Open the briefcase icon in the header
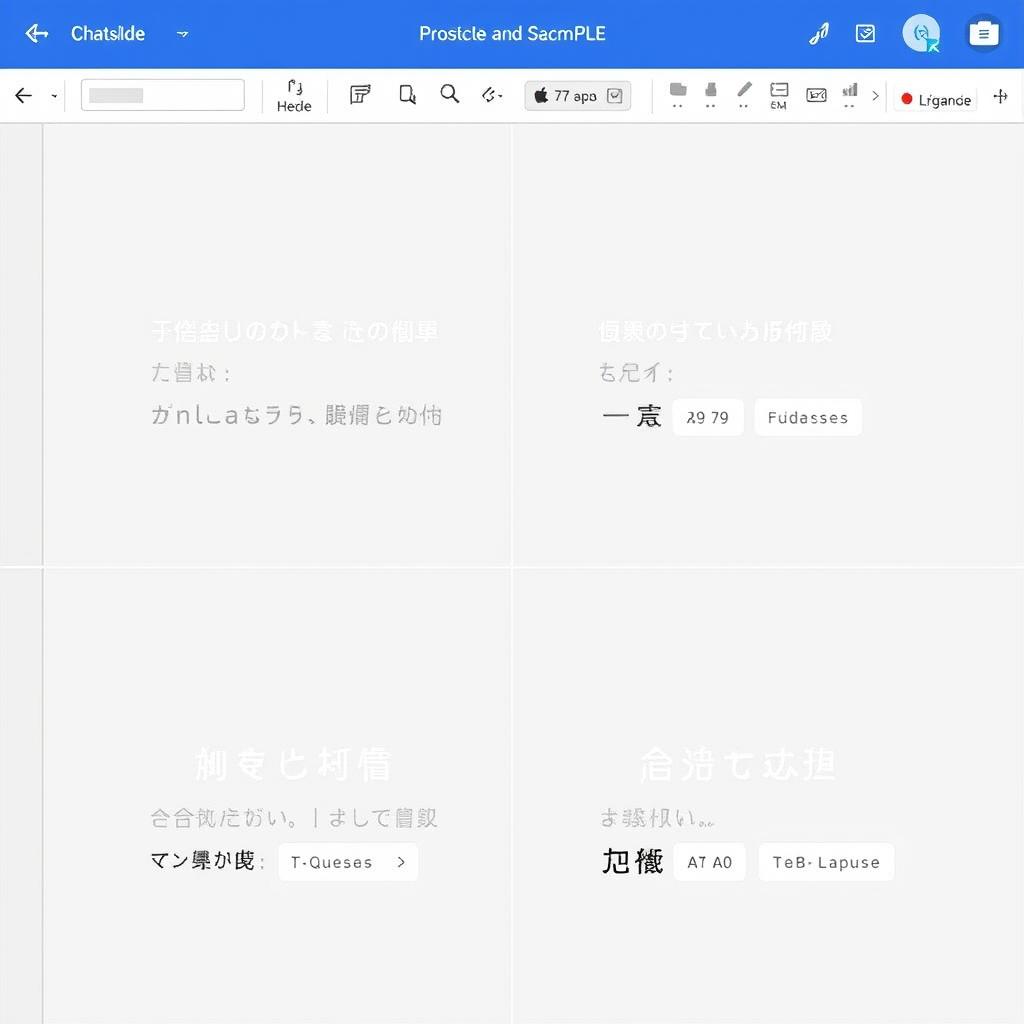 (983, 33)
